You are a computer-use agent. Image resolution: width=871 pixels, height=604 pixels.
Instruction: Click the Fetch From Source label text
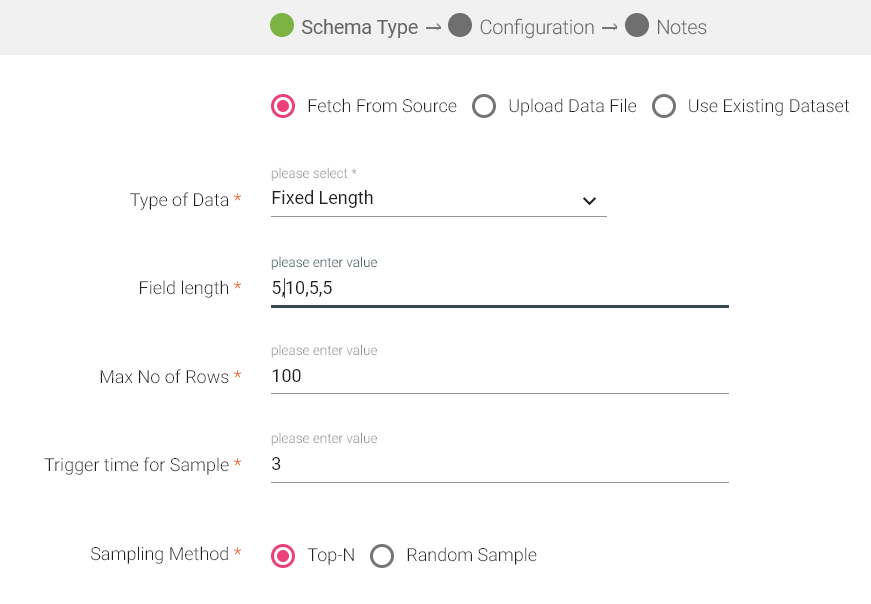tap(382, 106)
